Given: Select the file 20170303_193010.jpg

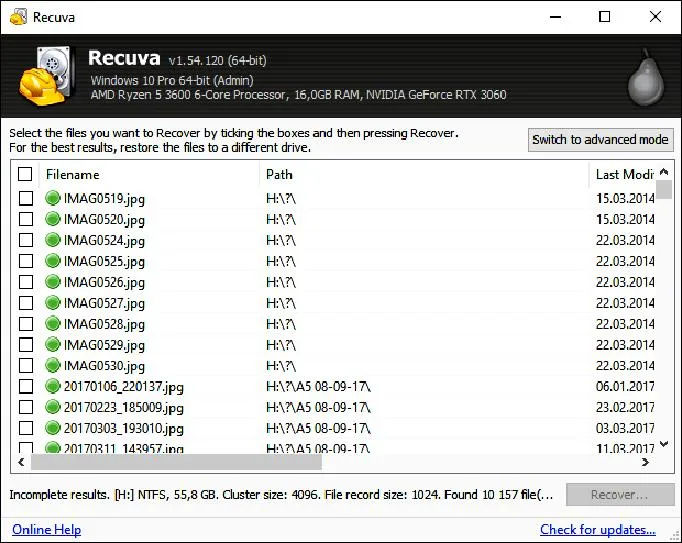Looking at the screenshot, I should [x=124, y=428].
